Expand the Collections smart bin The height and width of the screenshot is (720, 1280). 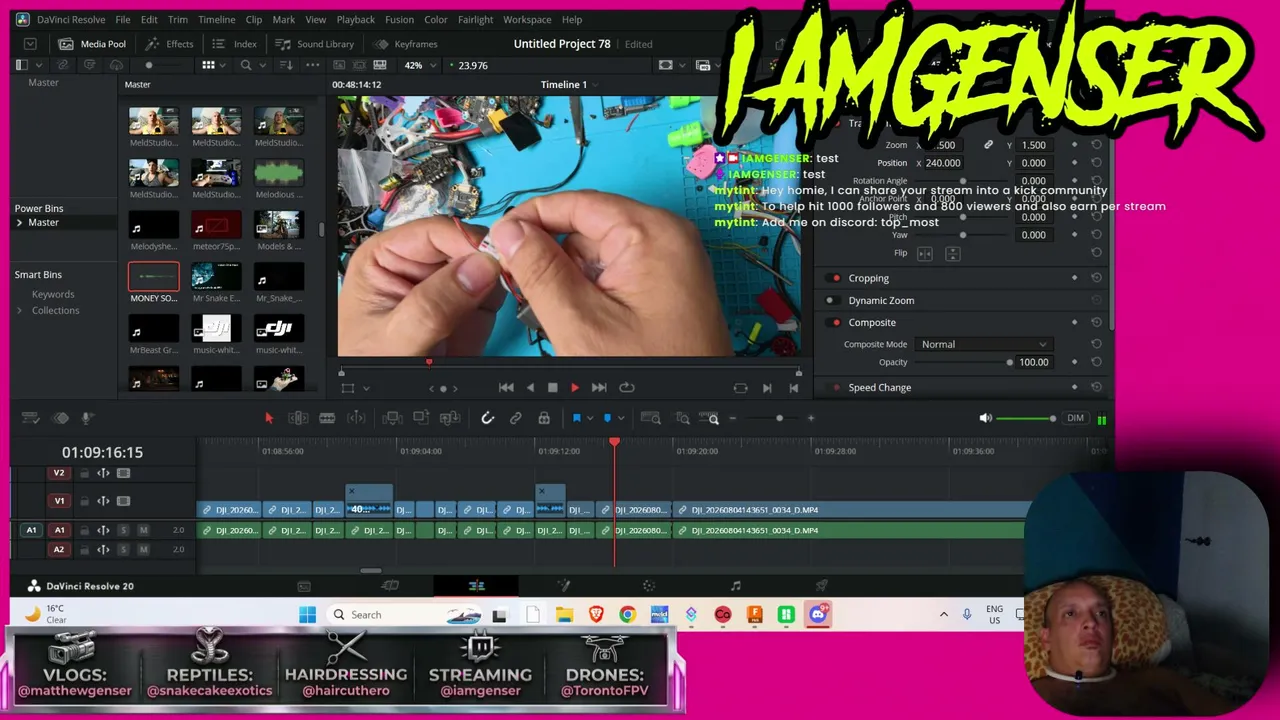point(19,310)
